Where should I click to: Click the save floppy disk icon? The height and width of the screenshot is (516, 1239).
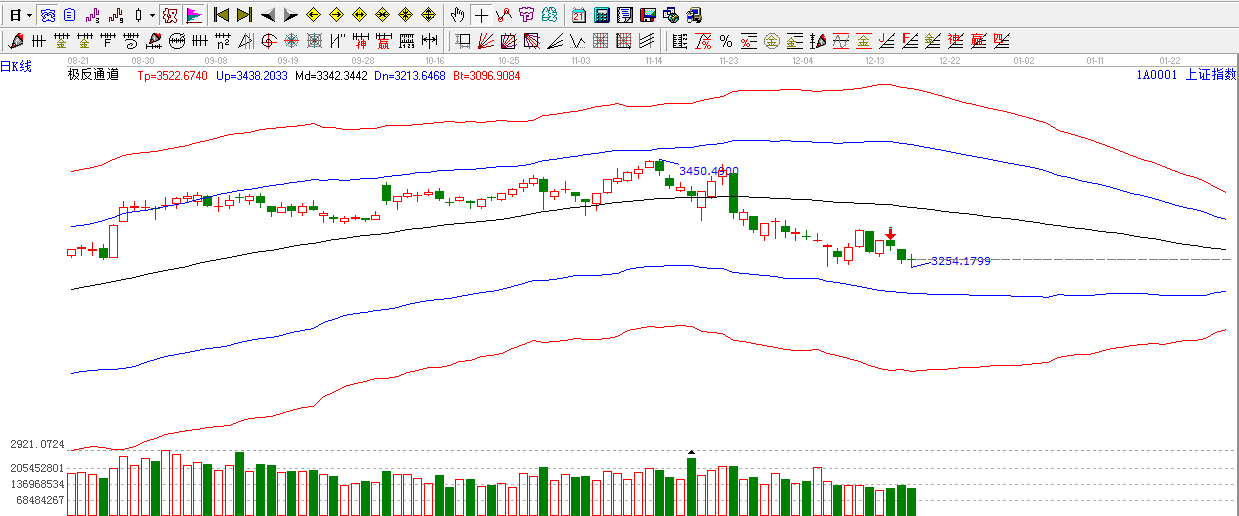647,15
